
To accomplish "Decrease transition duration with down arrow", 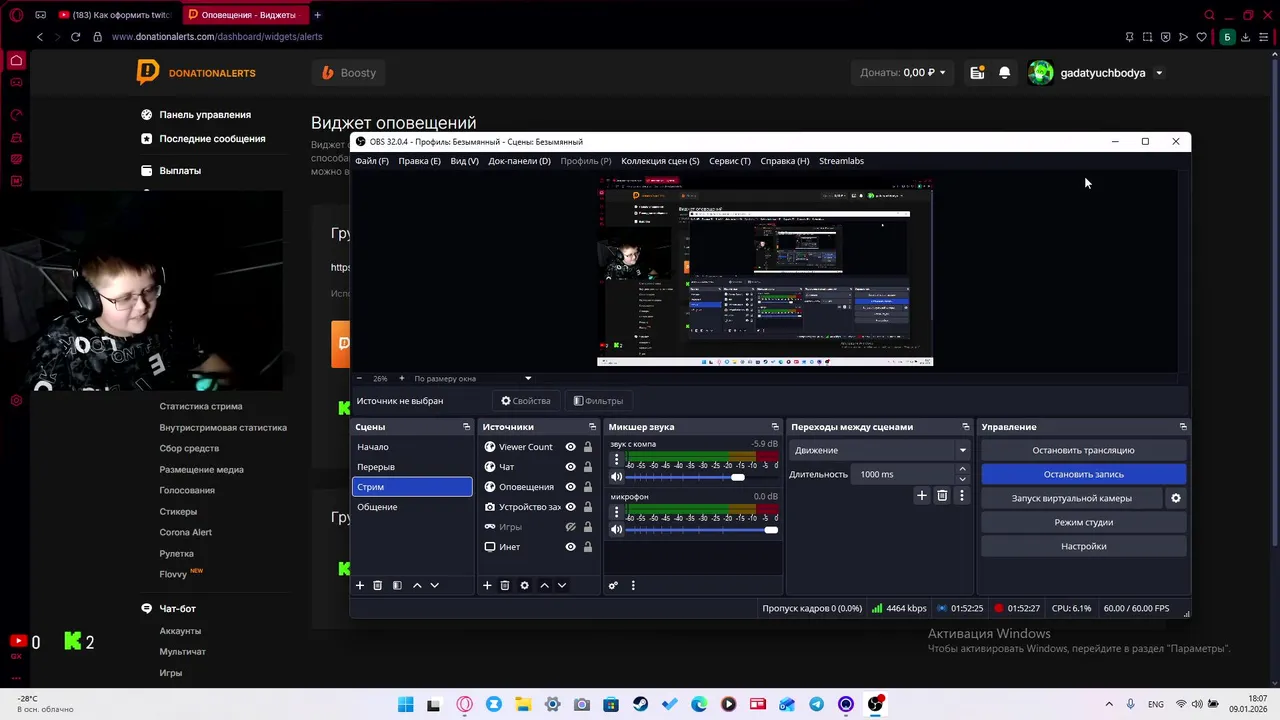I will pyautogui.click(x=963, y=479).
